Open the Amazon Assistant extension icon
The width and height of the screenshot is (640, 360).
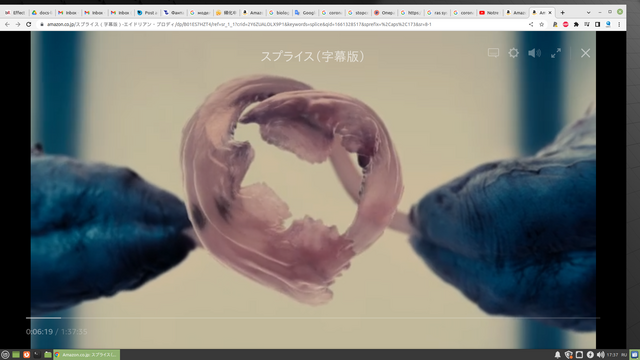coord(555,24)
